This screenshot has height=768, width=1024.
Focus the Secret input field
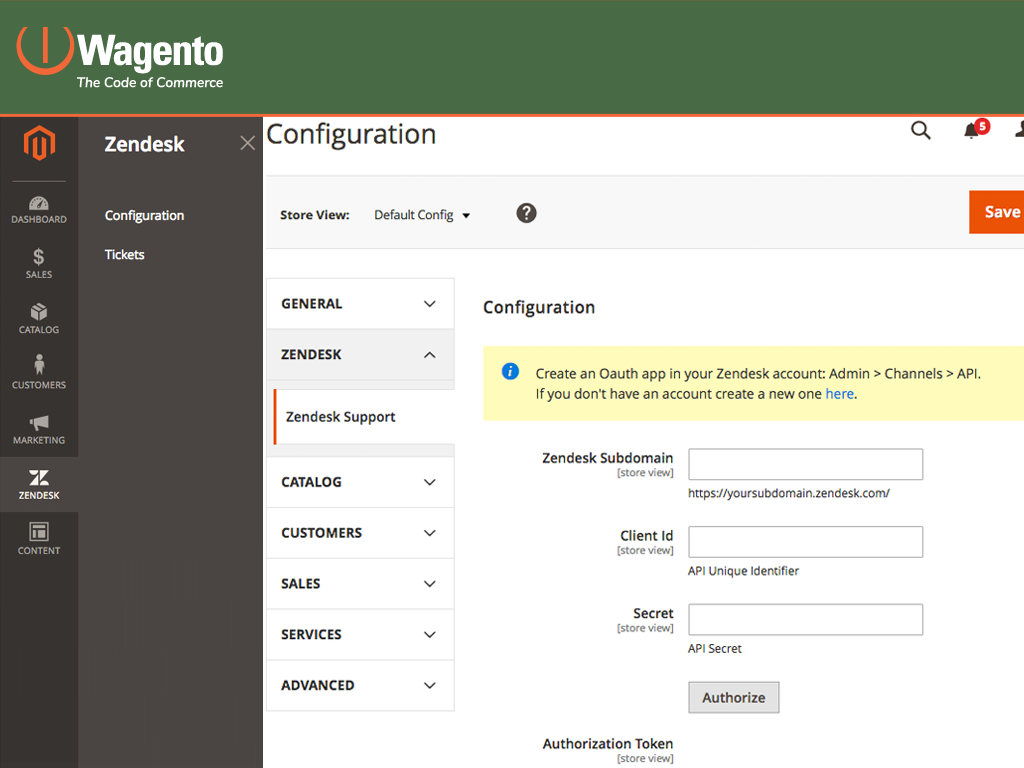click(x=805, y=620)
